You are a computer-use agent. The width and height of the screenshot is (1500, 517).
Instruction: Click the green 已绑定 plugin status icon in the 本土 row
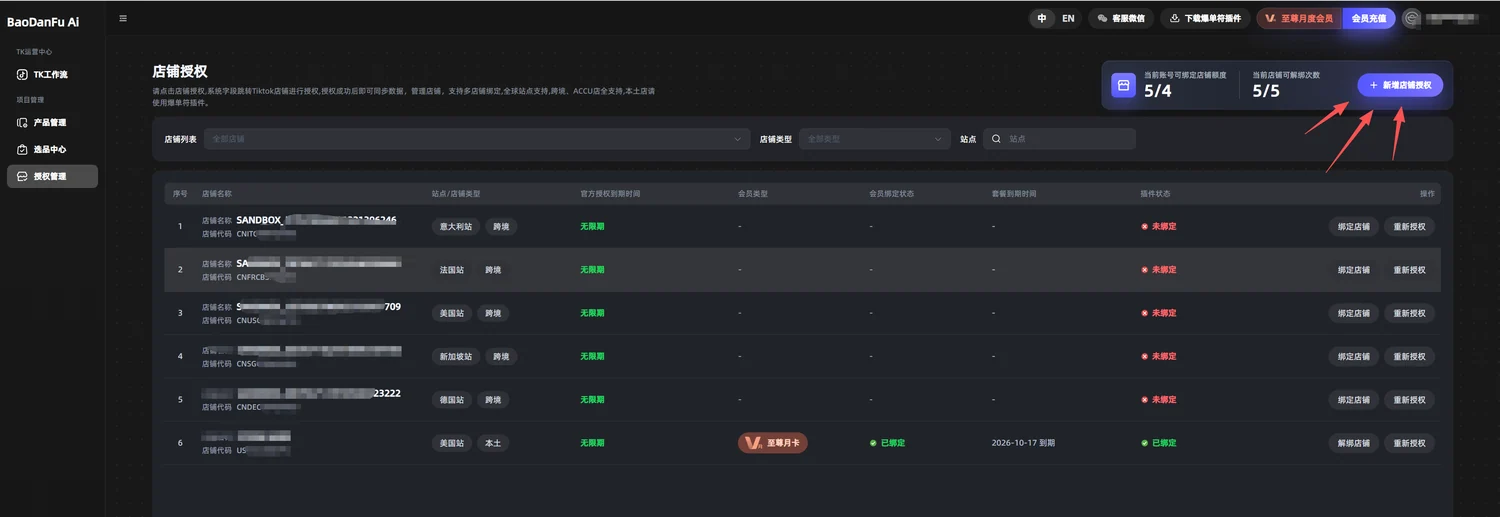(x=1145, y=443)
